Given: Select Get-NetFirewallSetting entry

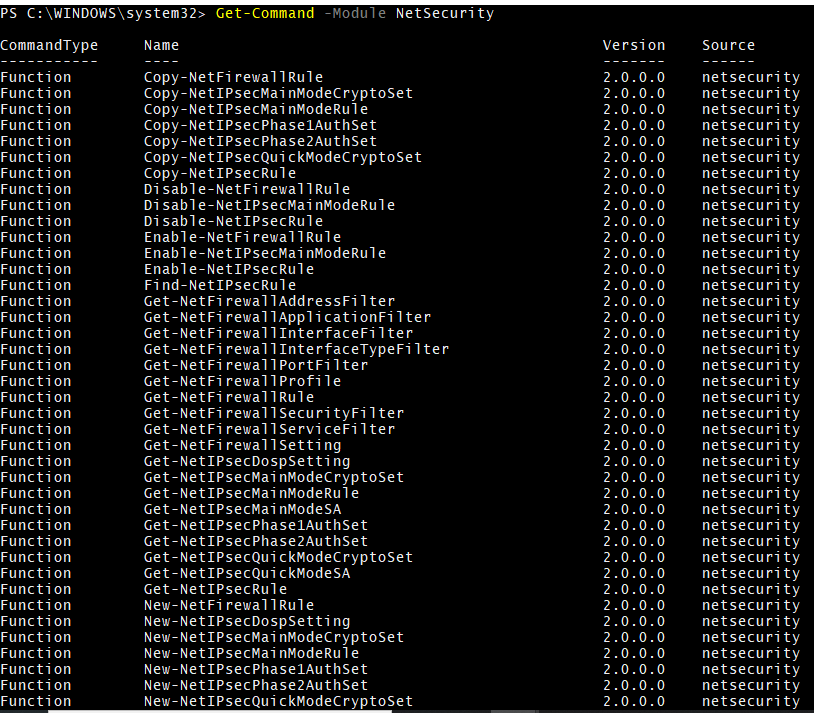Looking at the screenshot, I should pyautogui.click(x=242, y=446).
